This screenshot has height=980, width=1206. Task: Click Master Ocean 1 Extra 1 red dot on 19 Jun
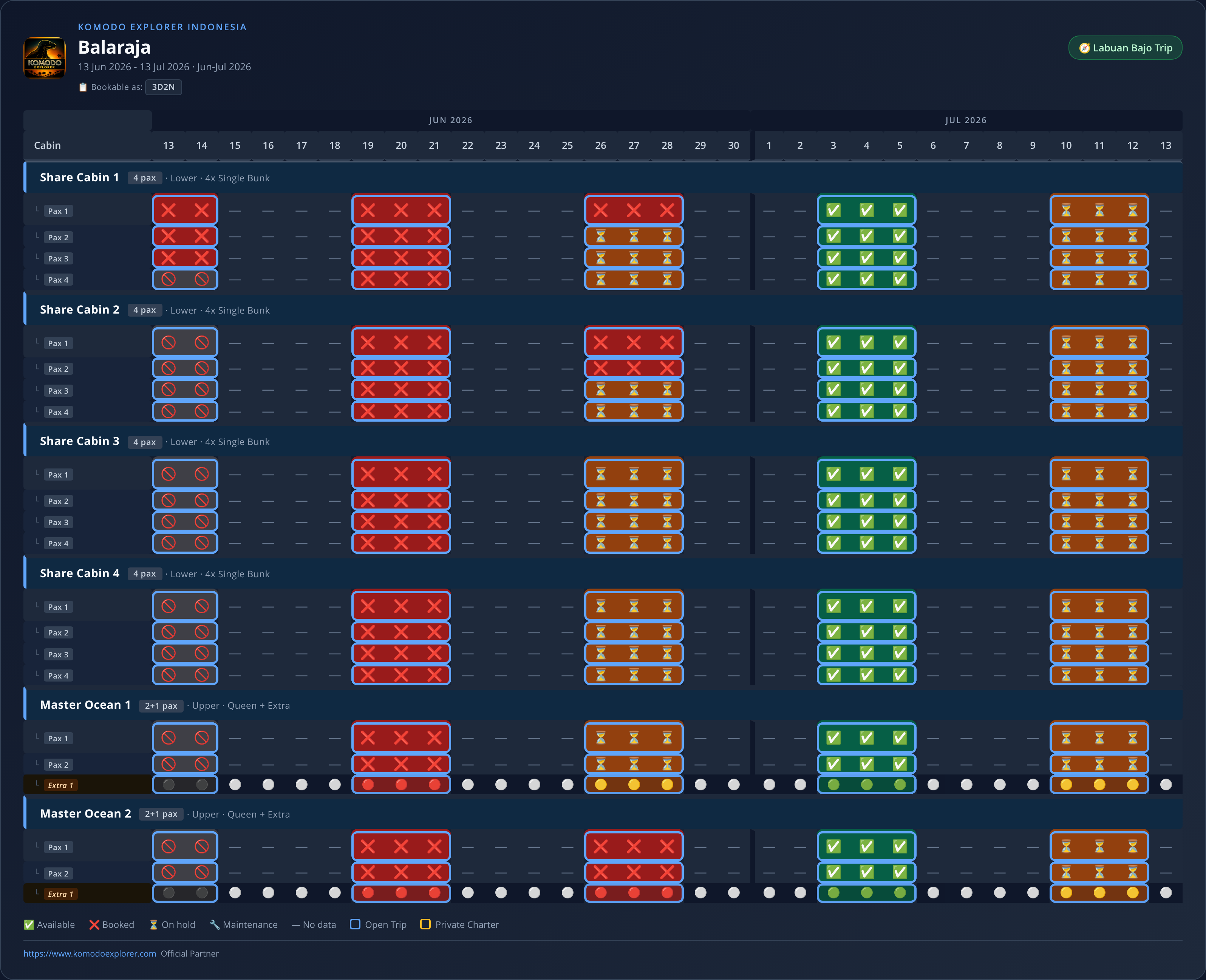368,784
